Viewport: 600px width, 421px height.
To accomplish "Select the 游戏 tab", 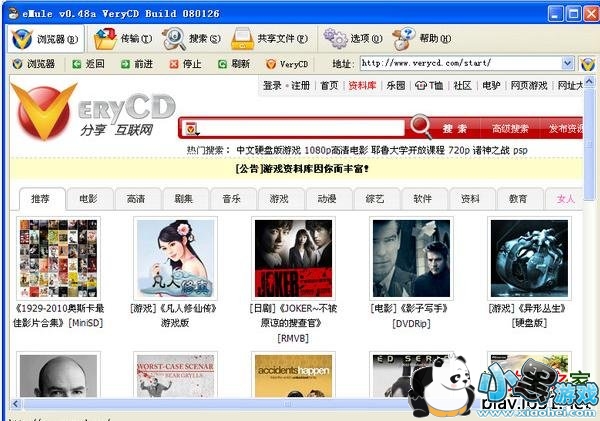I will click(280, 199).
